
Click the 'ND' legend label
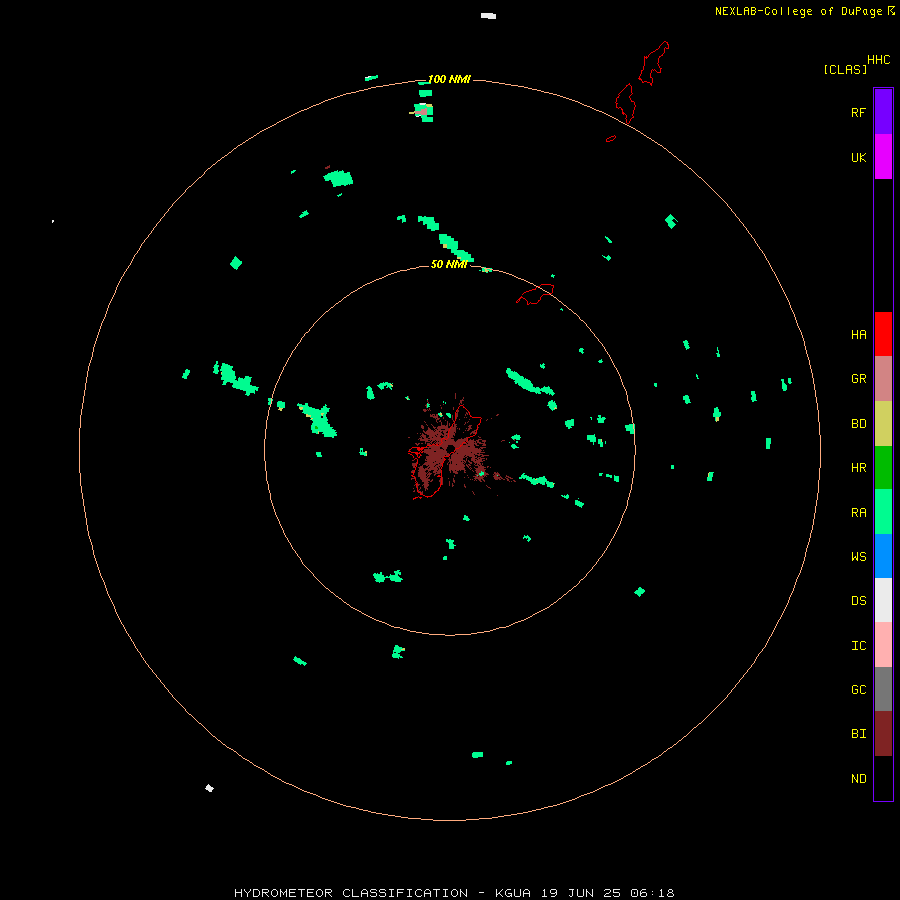coord(858,779)
